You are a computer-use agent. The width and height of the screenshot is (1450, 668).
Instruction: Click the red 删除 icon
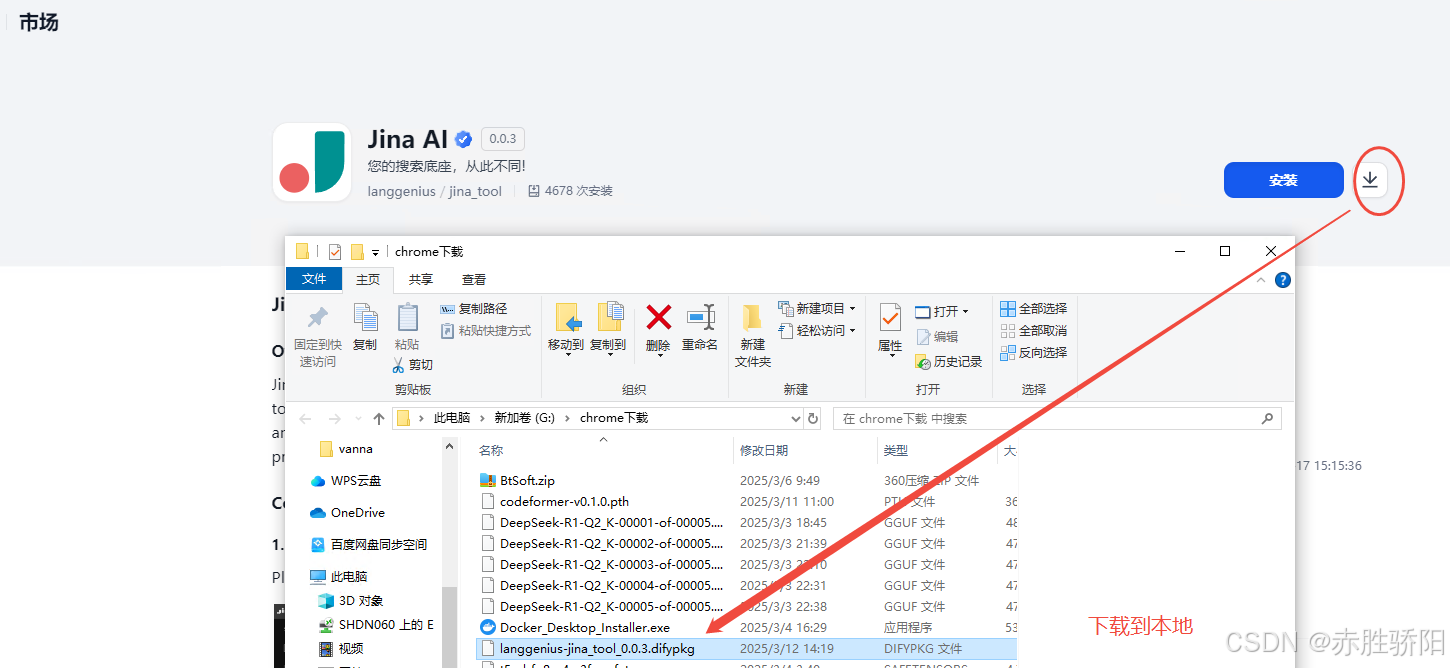(658, 318)
